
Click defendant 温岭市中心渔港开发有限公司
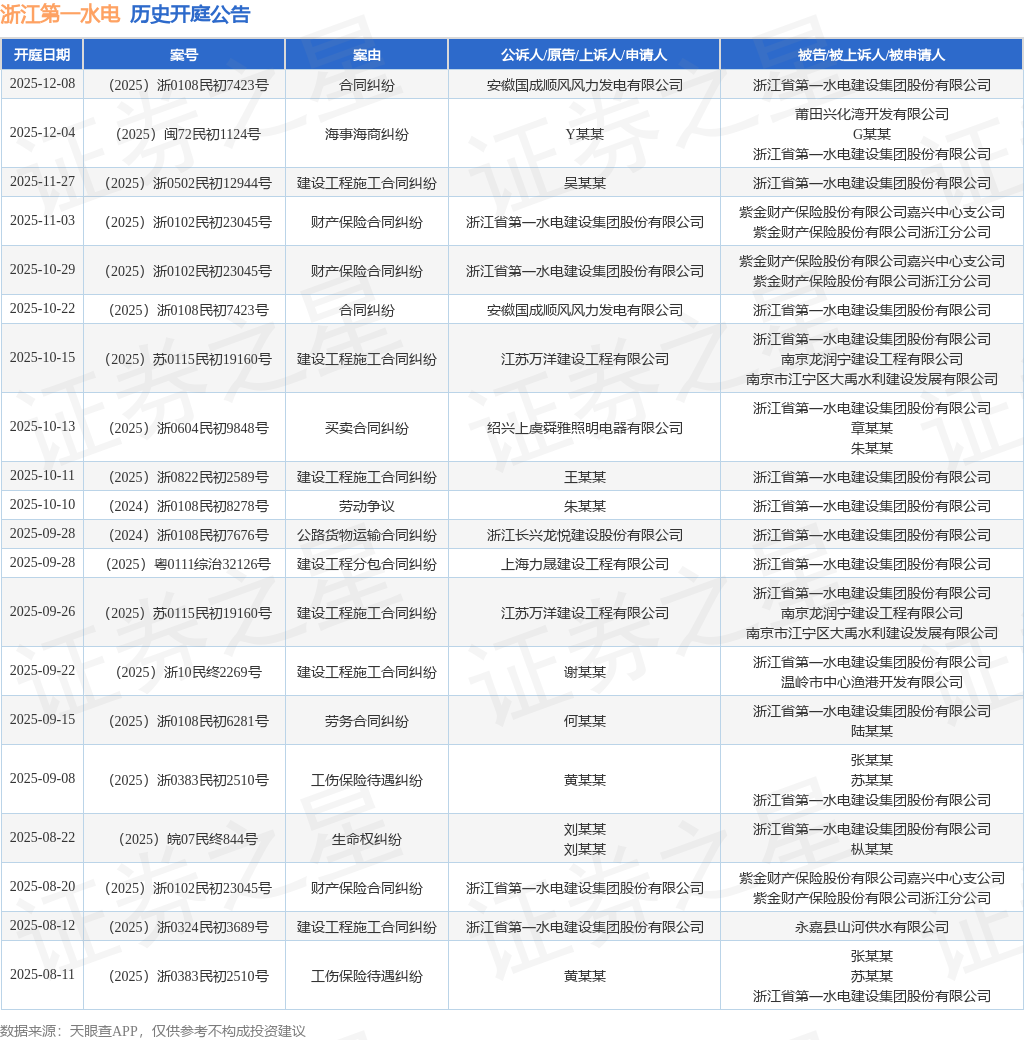point(871,682)
